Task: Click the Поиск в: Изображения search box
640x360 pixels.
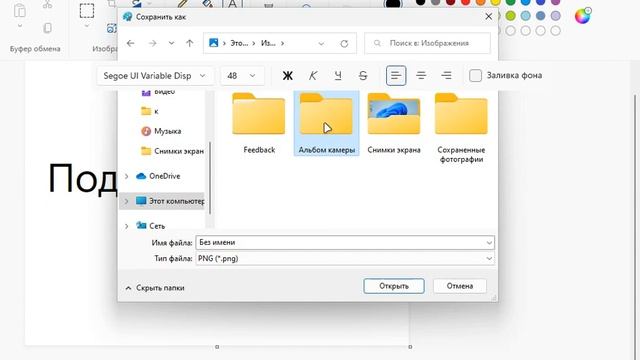Action: (x=427, y=43)
